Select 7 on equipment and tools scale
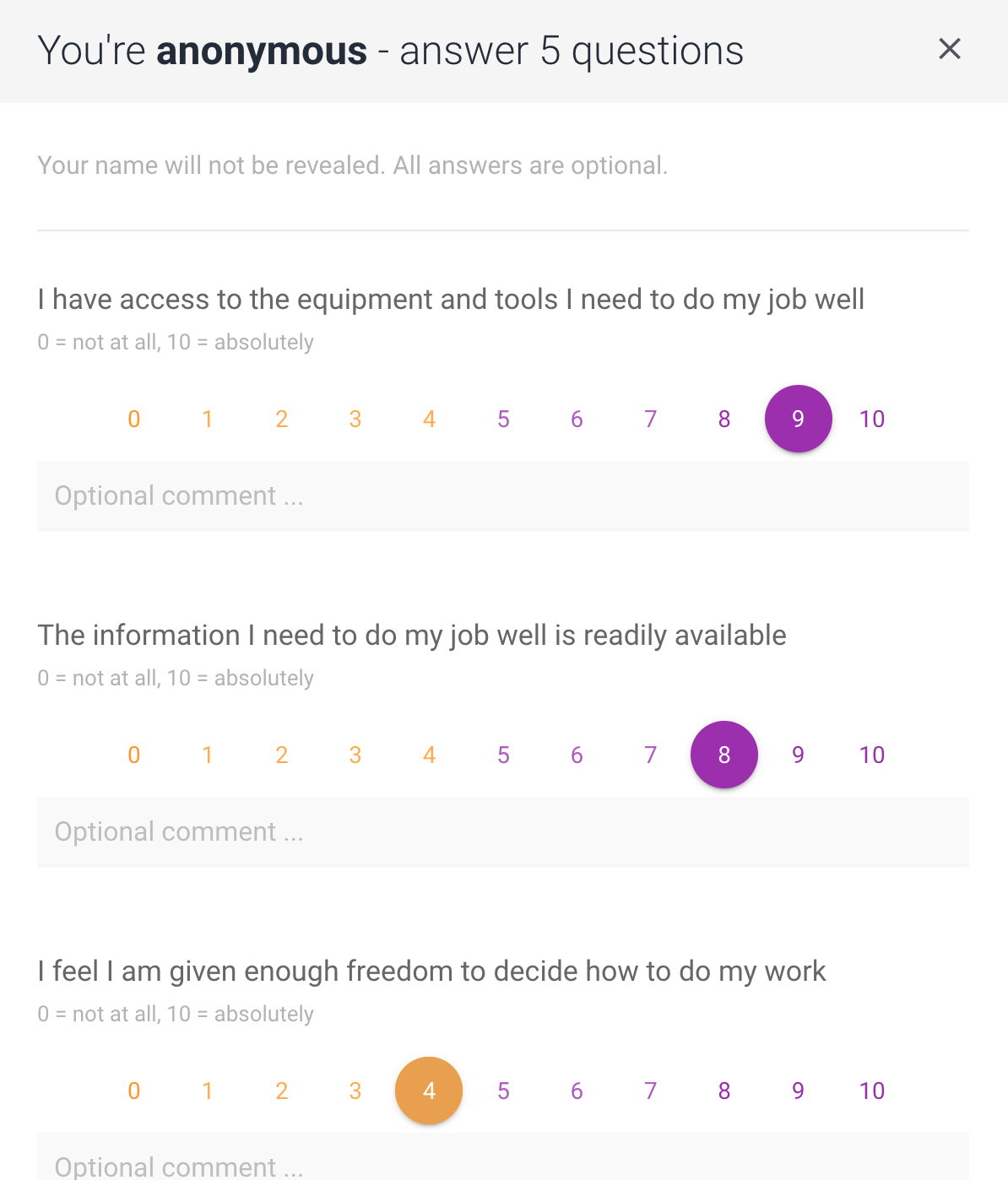 tap(650, 419)
